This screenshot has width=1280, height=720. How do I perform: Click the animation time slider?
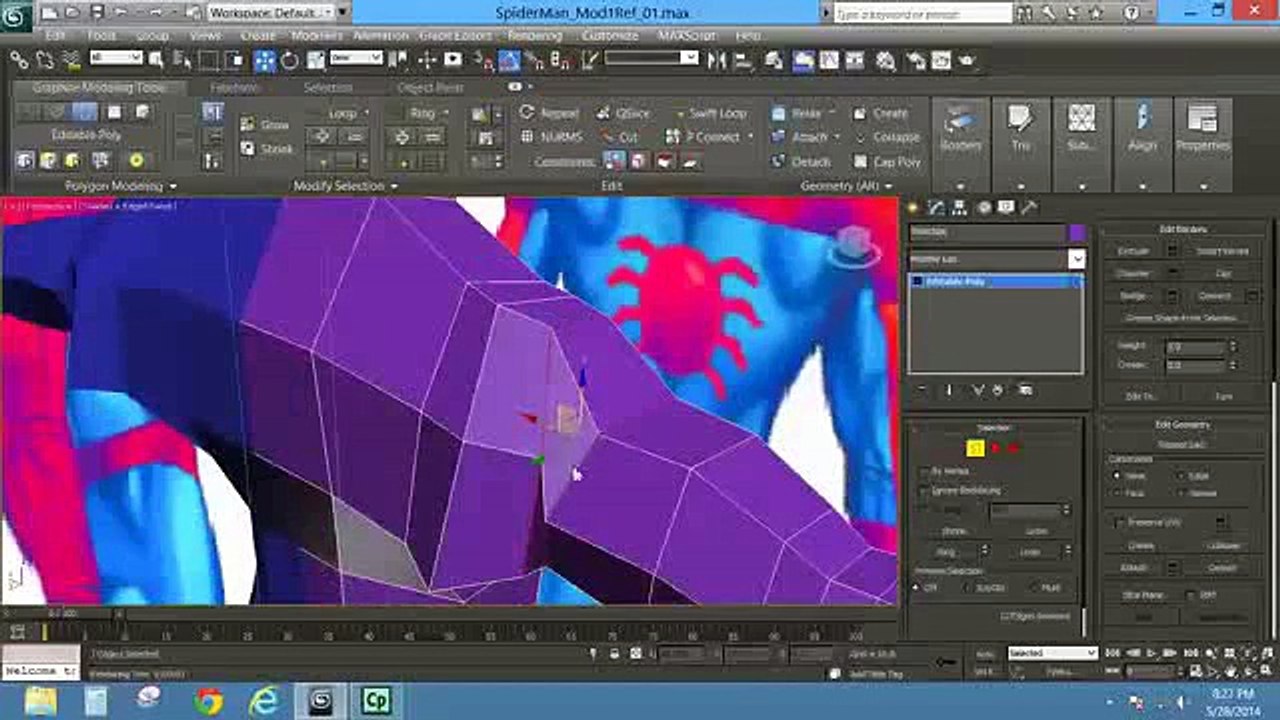[x=63, y=612]
